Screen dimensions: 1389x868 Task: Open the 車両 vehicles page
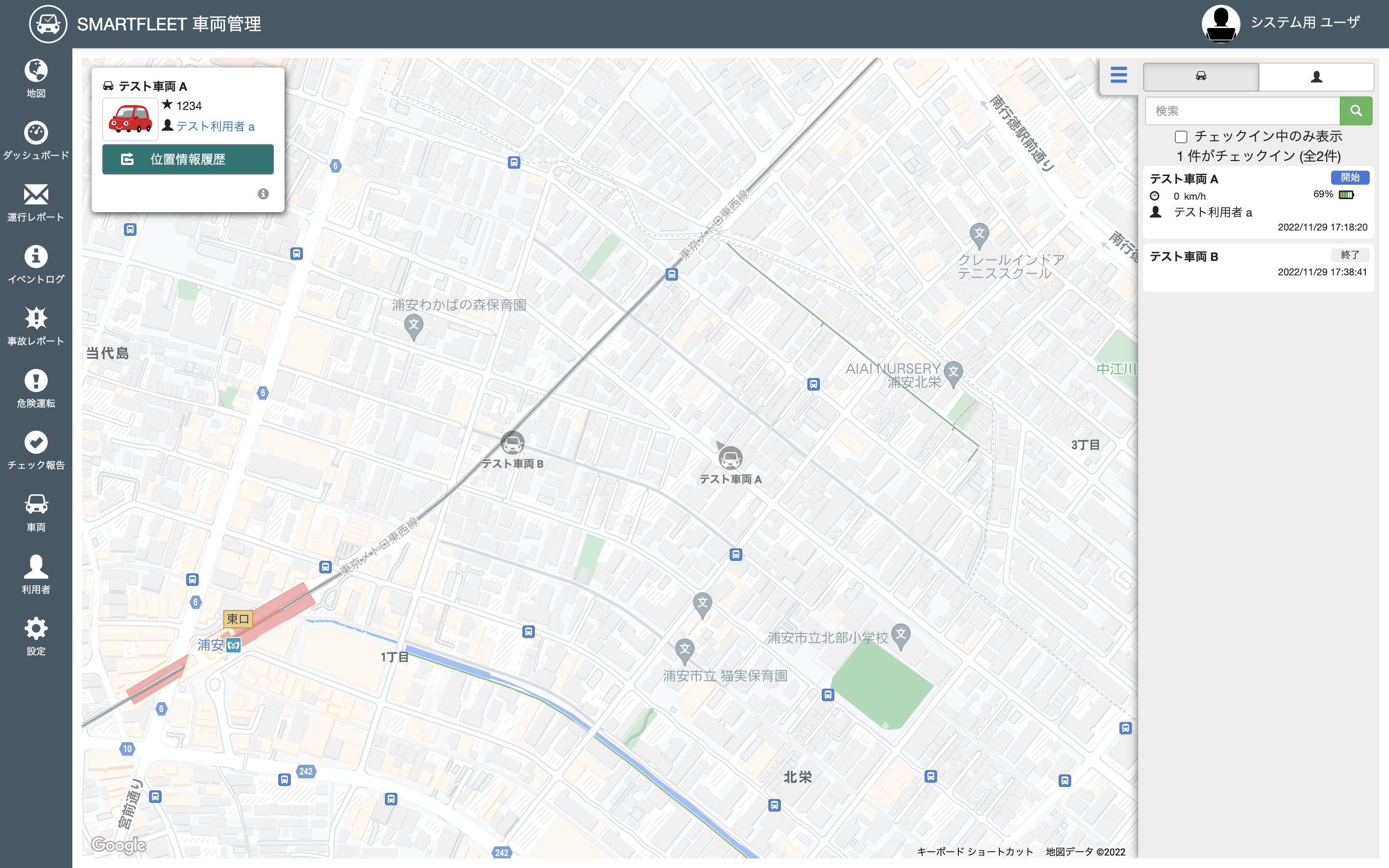(36, 513)
